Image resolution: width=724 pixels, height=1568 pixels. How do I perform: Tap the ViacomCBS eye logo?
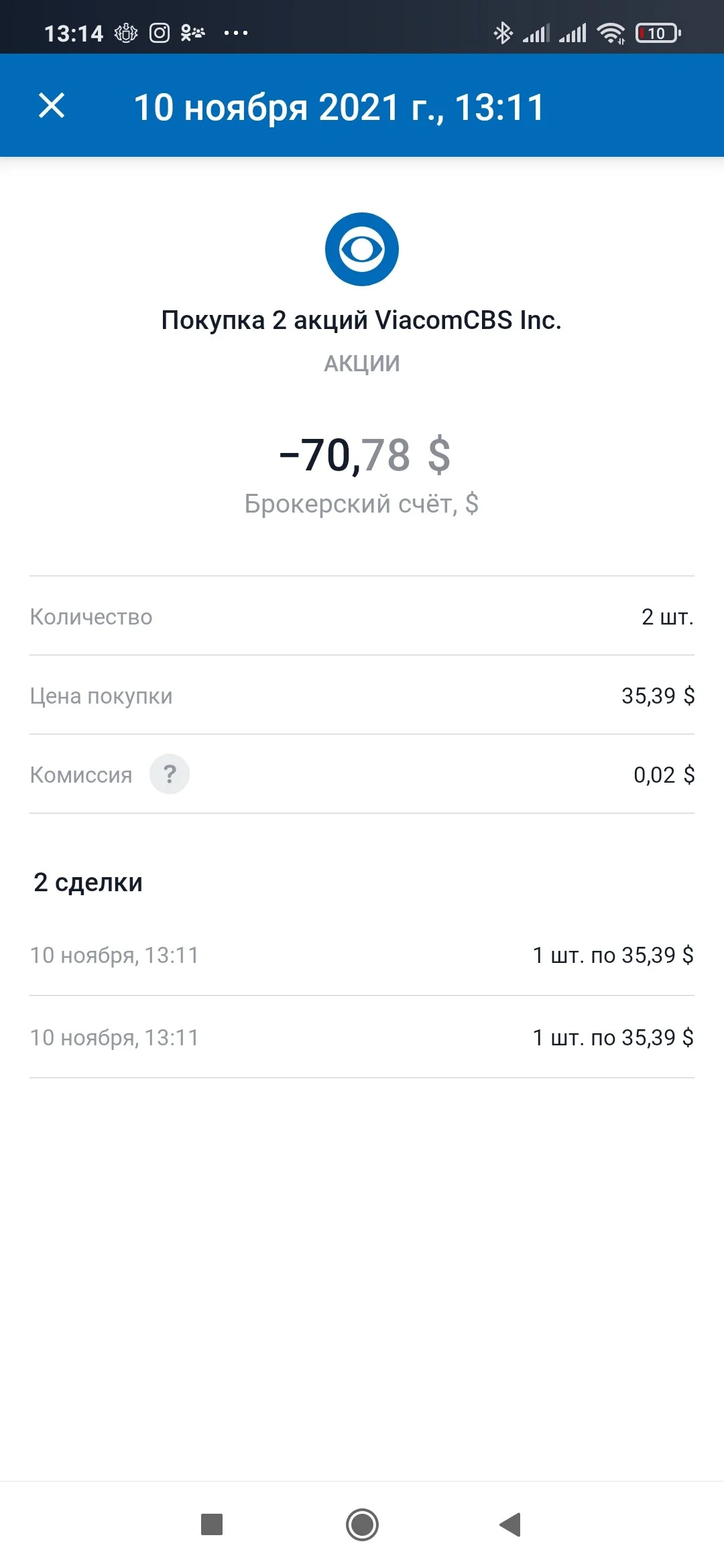[x=362, y=249]
